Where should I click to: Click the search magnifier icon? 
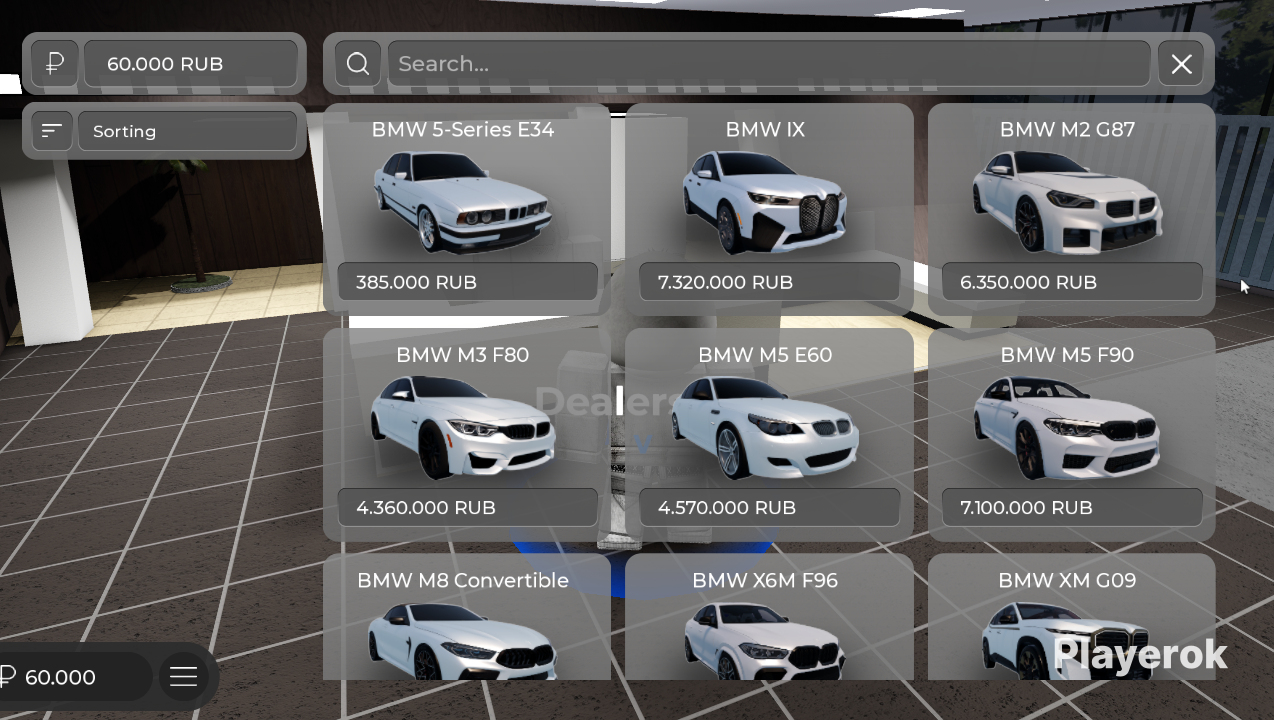point(358,64)
